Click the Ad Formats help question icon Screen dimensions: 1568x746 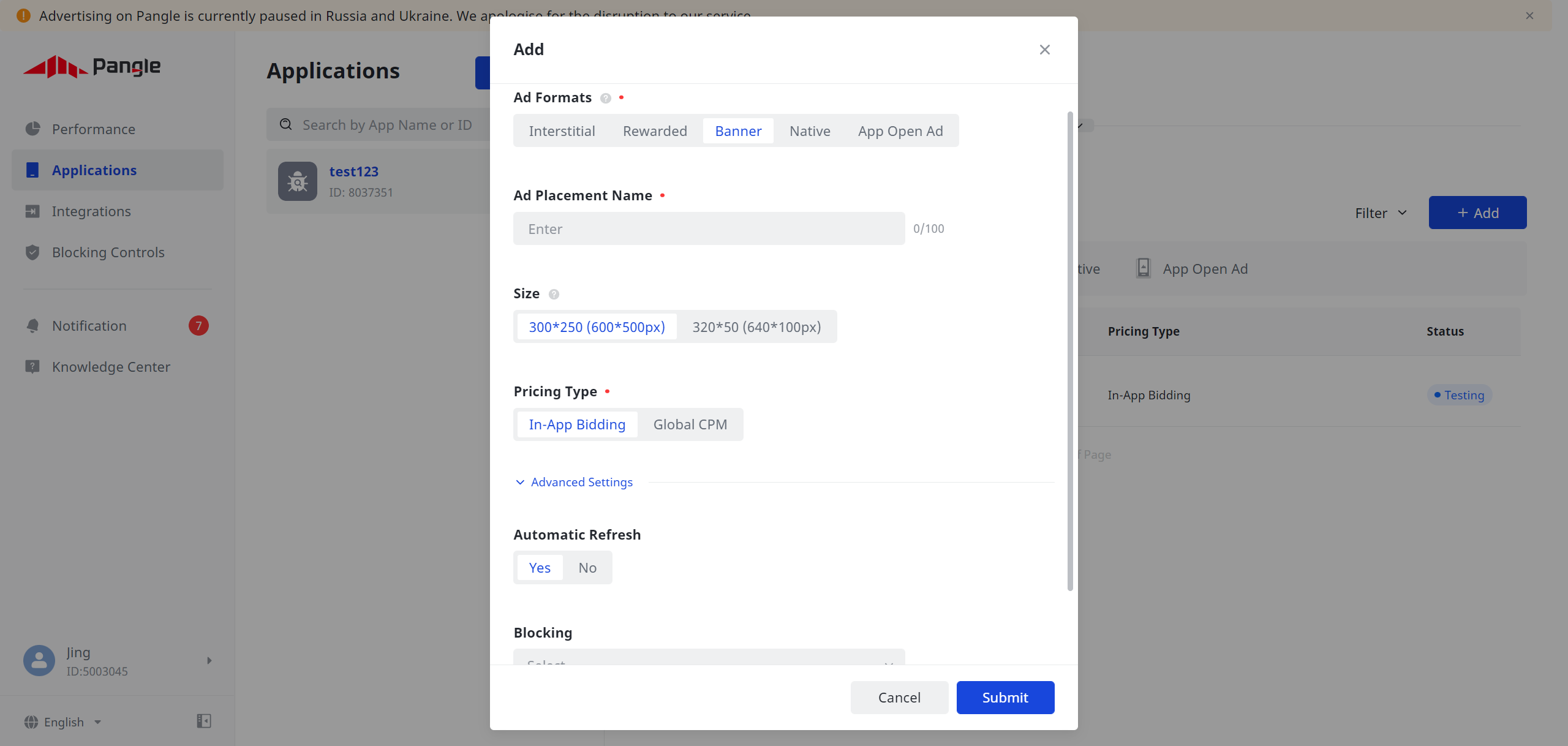pyautogui.click(x=605, y=98)
